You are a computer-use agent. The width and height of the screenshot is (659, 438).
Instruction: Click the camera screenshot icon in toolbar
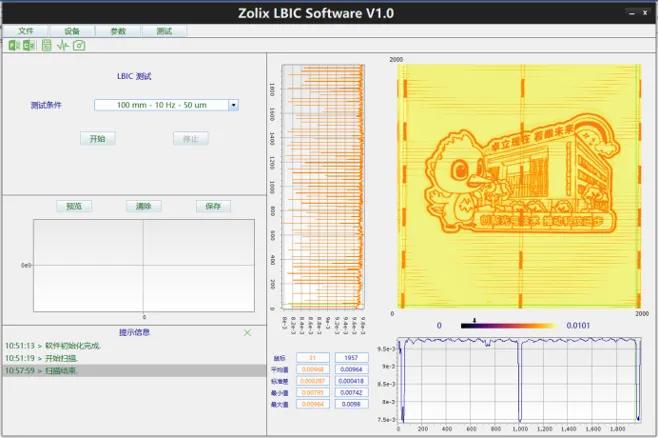[79, 45]
